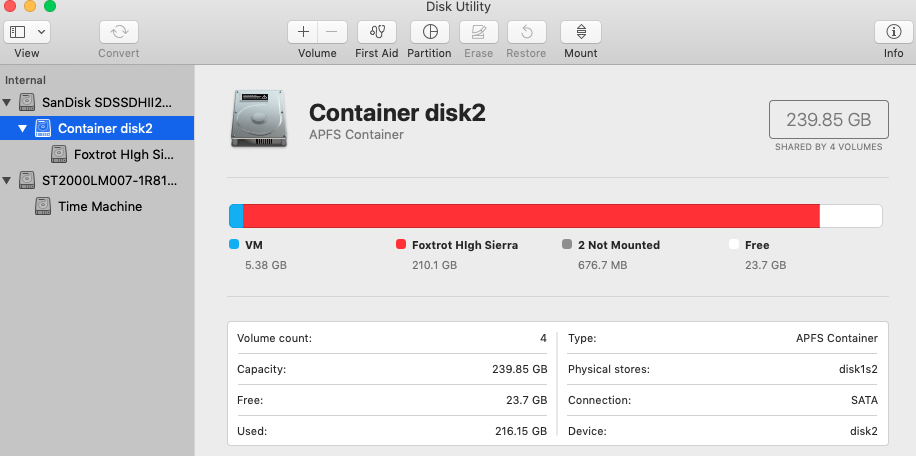Image resolution: width=916 pixels, height=456 pixels.
Task: Click the Restore toolbar icon
Action: (526, 32)
